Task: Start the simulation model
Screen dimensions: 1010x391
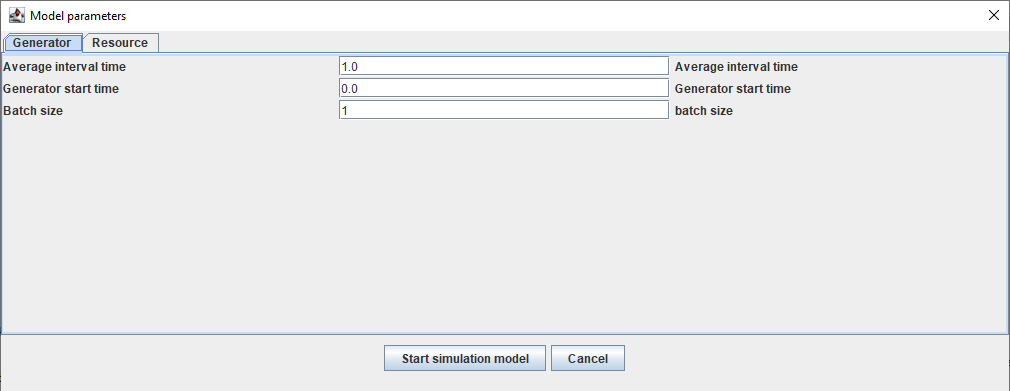Action: pos(465,358)
